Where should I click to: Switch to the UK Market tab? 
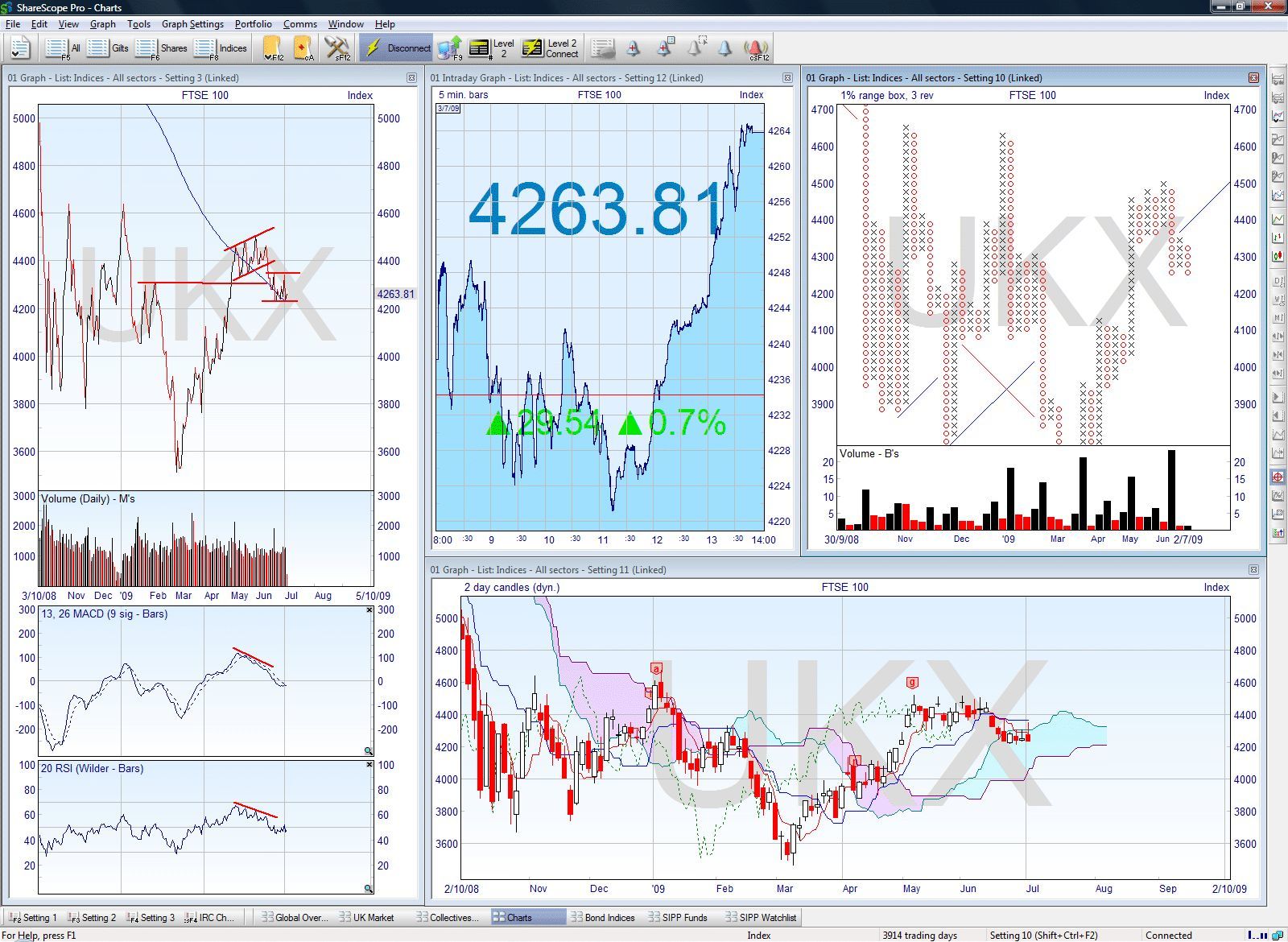click(x=366, y=917)
